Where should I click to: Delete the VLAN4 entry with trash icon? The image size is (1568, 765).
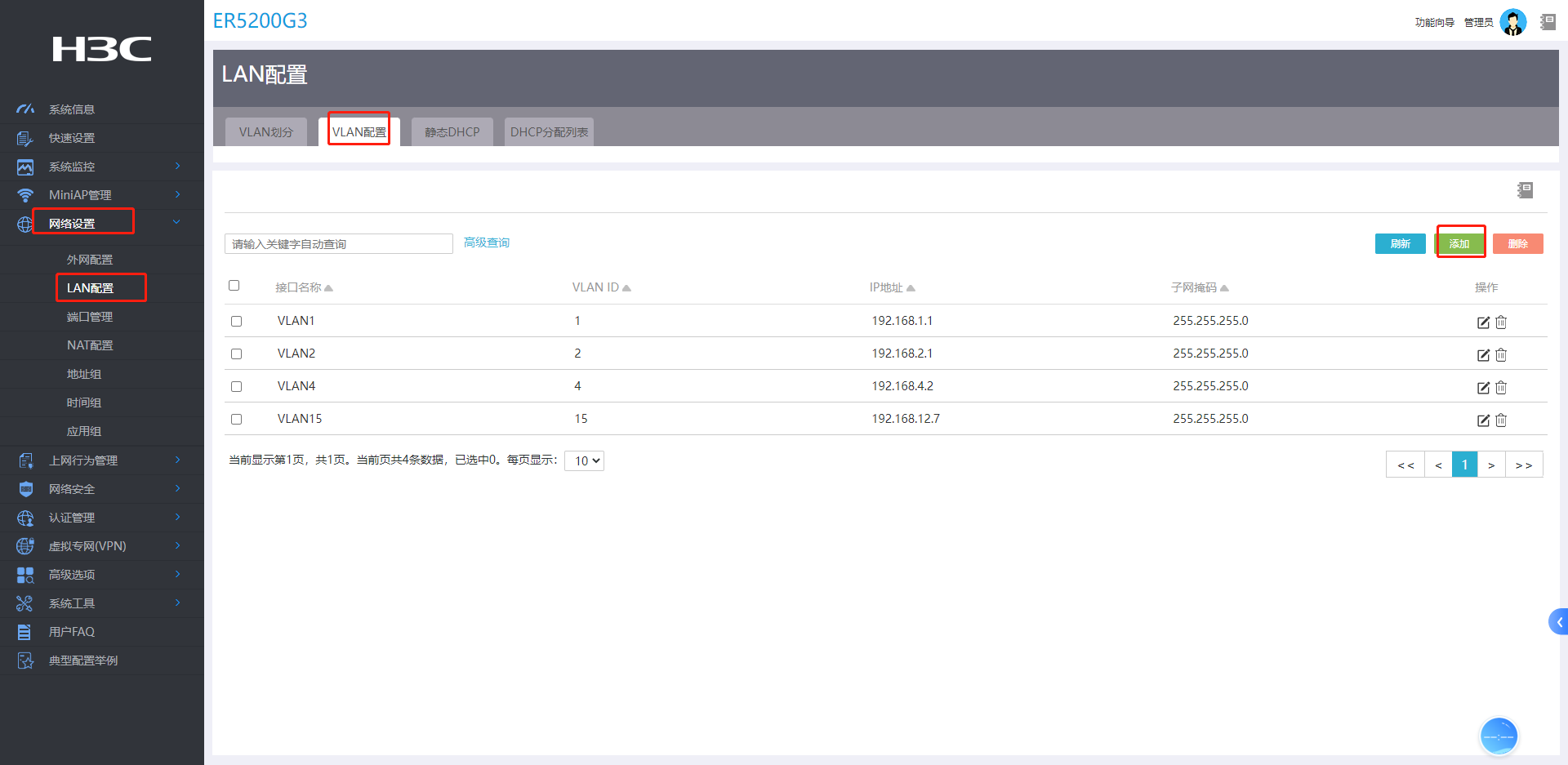tap(1501, 387)
